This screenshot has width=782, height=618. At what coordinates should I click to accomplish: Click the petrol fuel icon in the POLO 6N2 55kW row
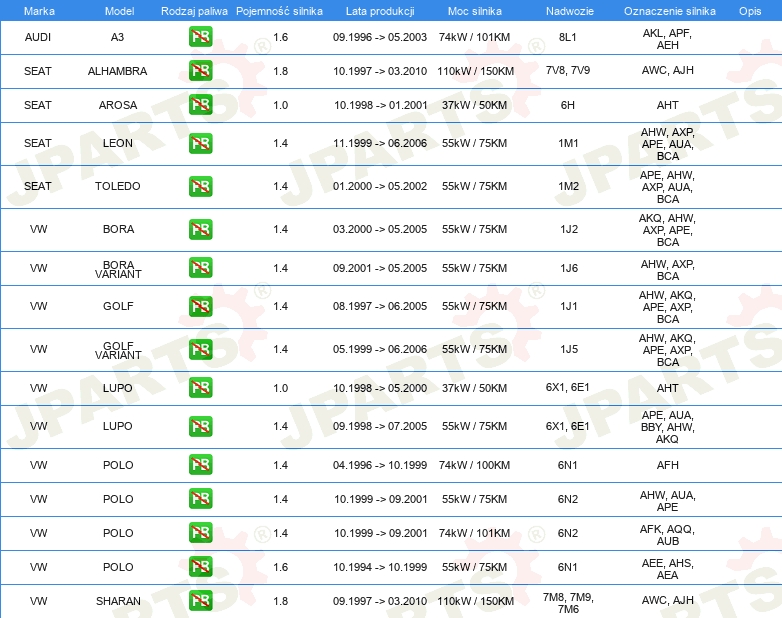(x=200, y=499)
